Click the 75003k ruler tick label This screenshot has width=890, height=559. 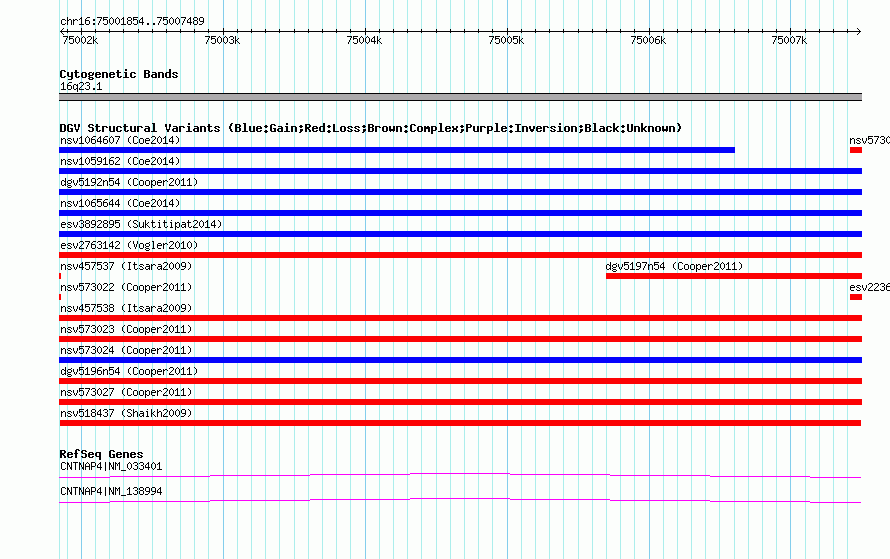pyautogui.click(x=222, y=40)
